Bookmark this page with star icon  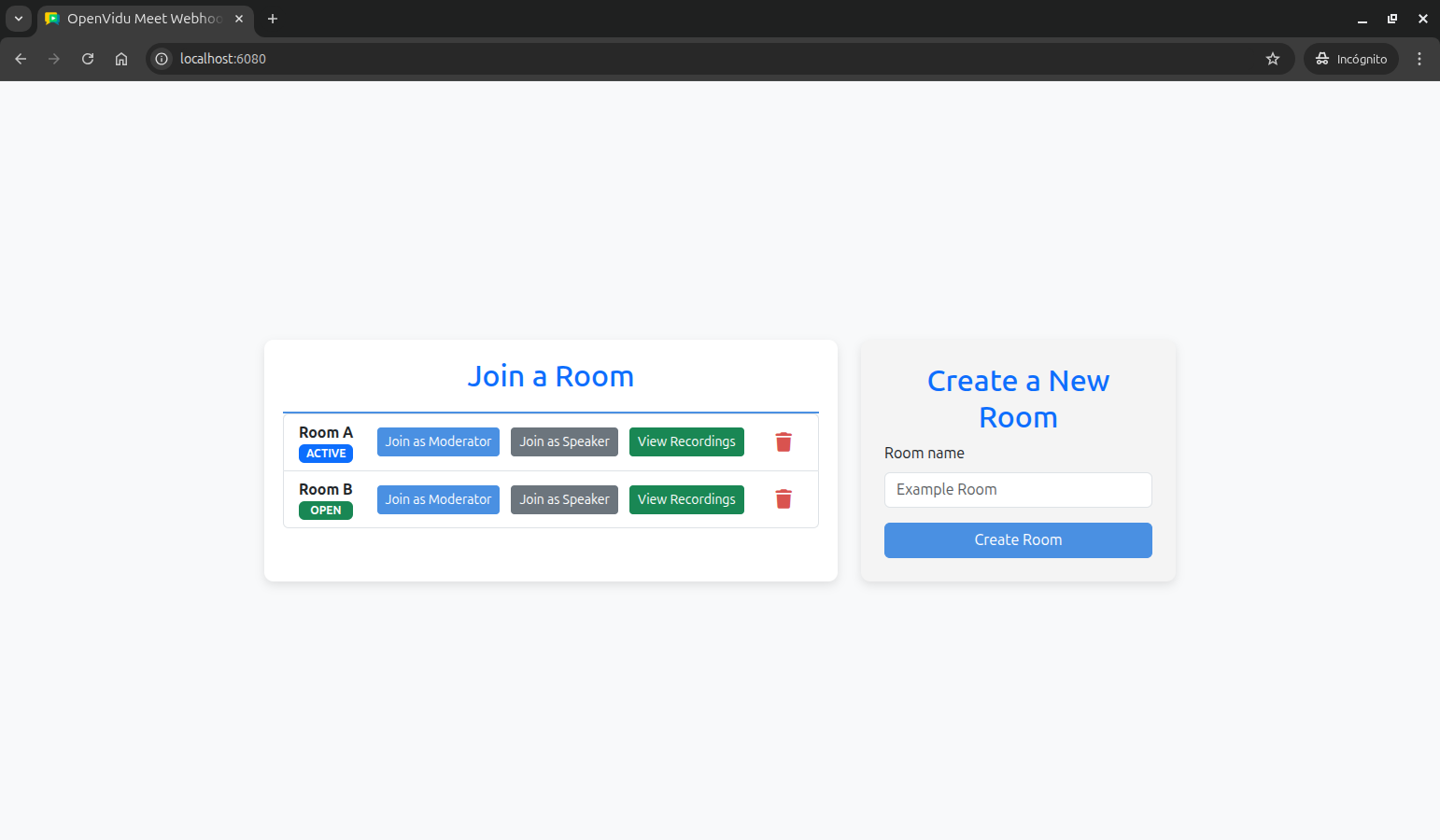[1272, 59]
